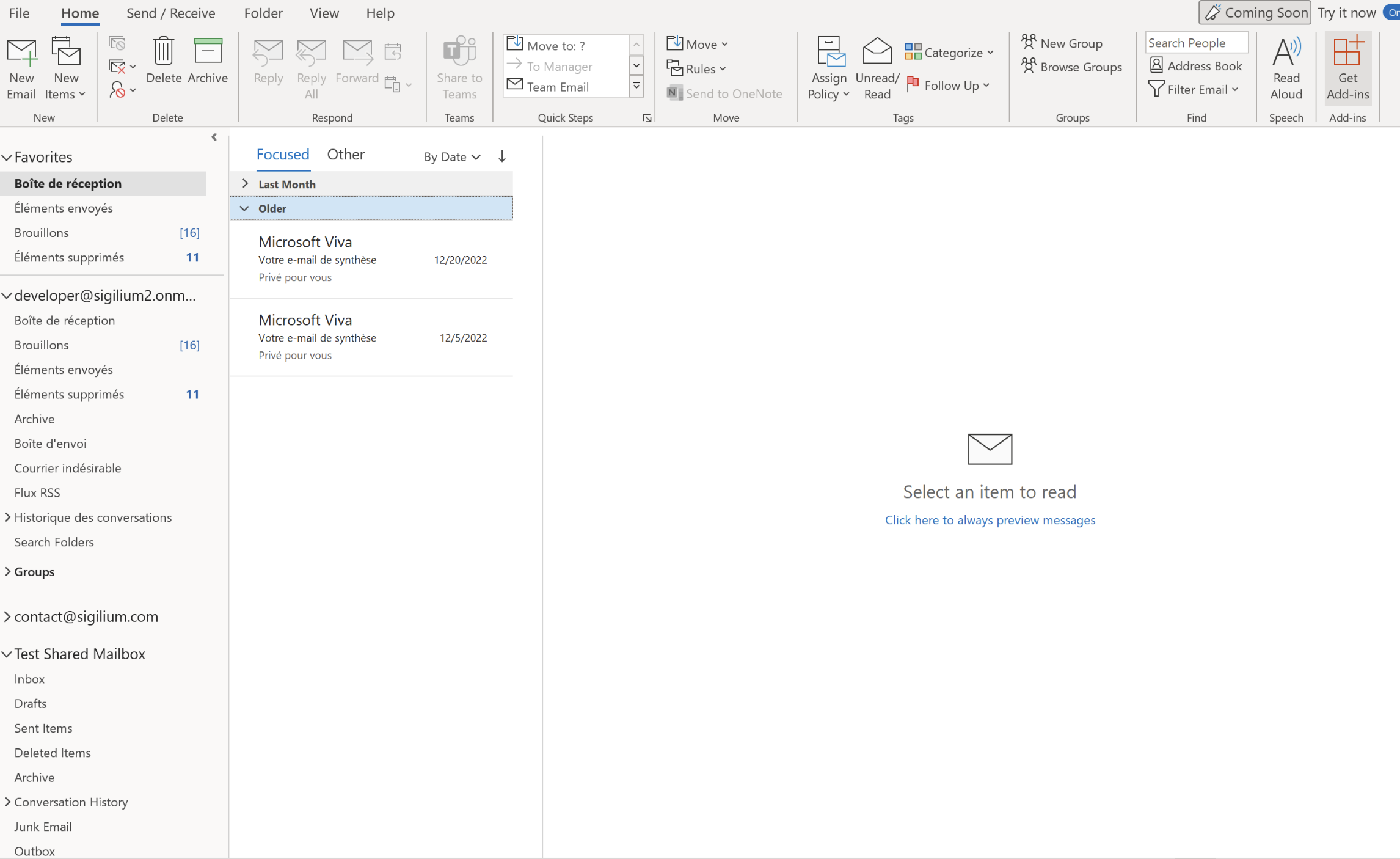Collapse the folder pane with the arrow
This screenshot has width=1400, height=859.
pos(214,137)
